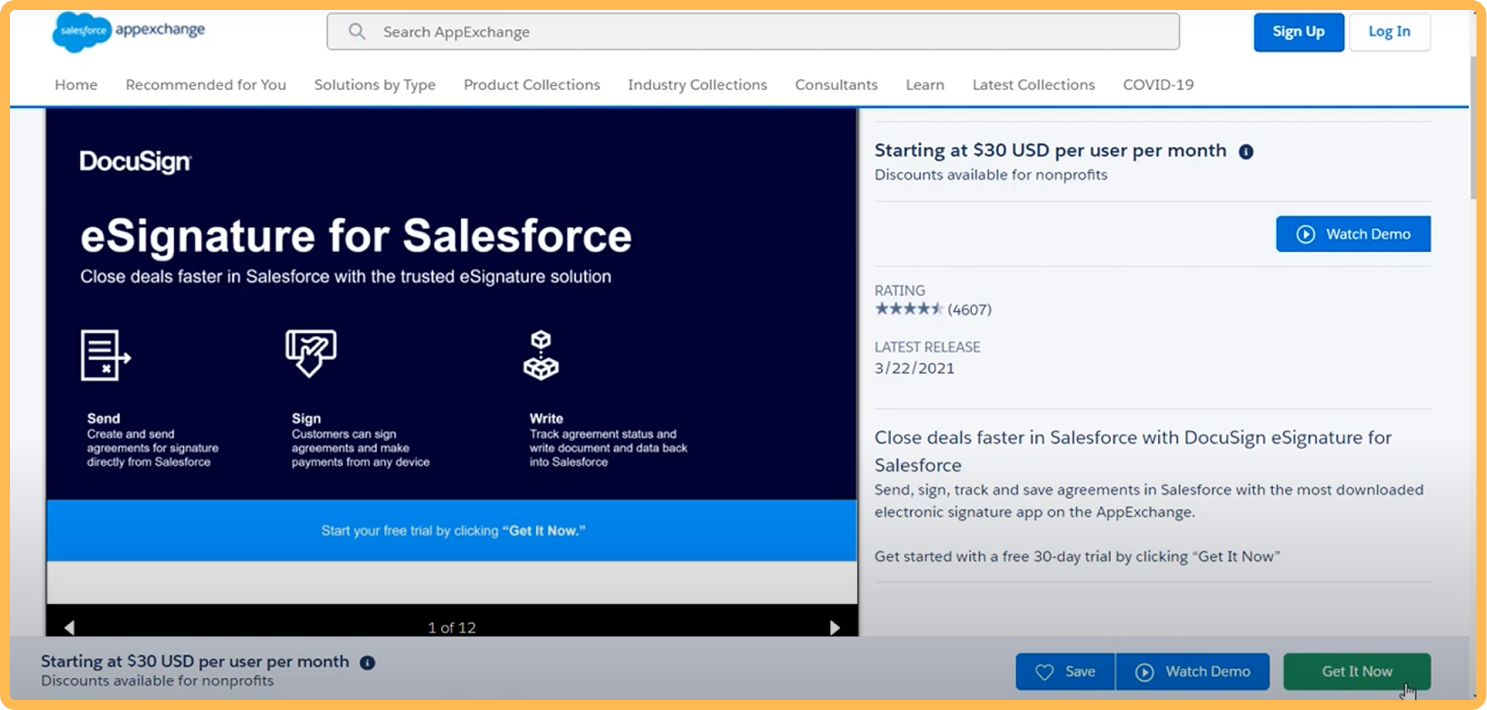The height and width of the screenshot is (710, 1487).
Task: Click the info icon in bottom pricing bar
Action: pyautogui.click(x=367, y=662)
